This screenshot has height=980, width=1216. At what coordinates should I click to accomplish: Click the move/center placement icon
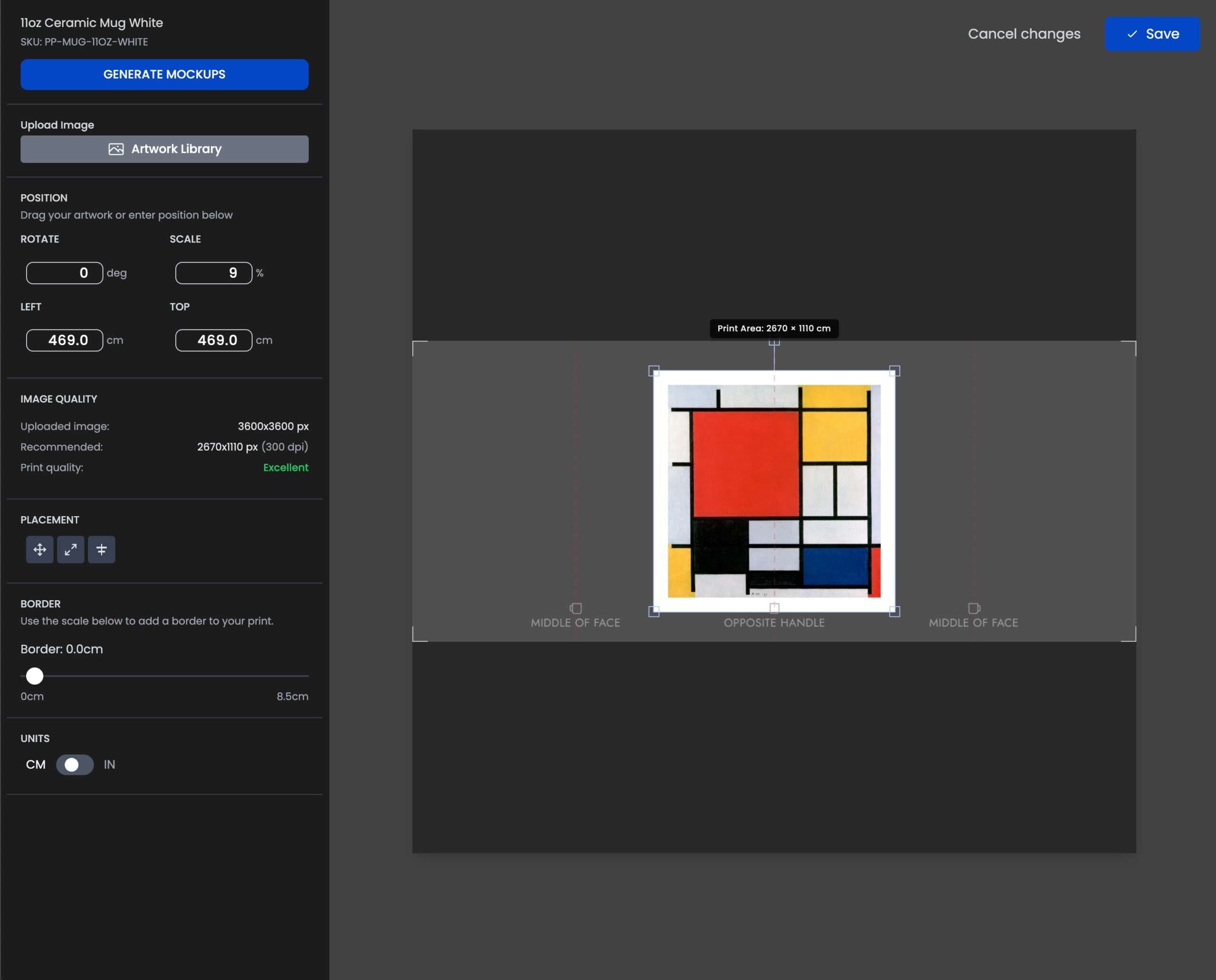pos(39,549)
